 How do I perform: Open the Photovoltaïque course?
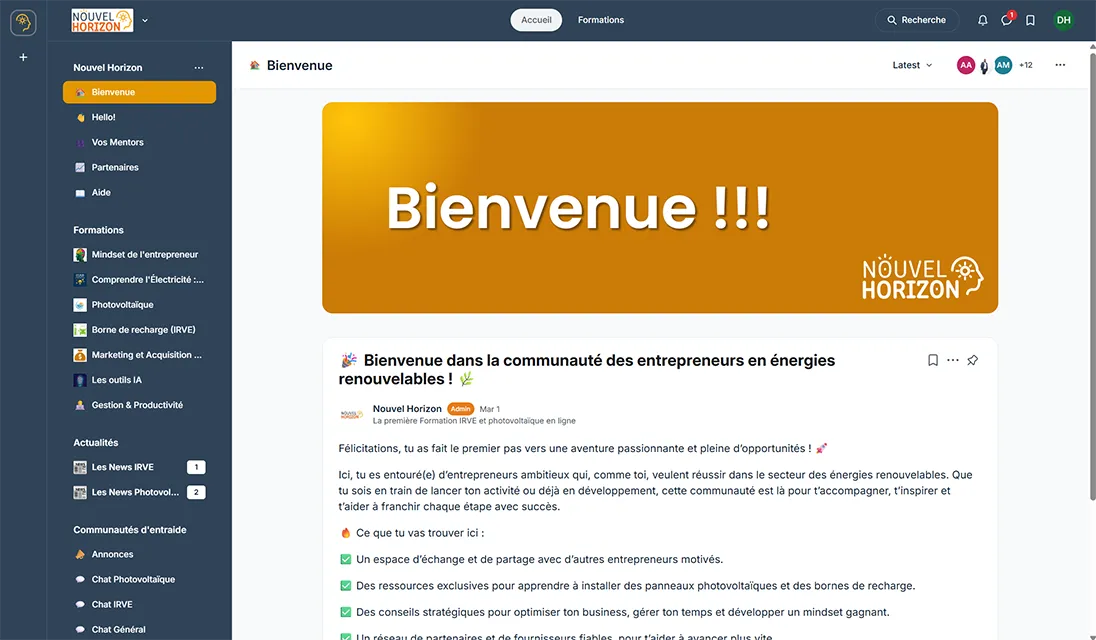139,305
